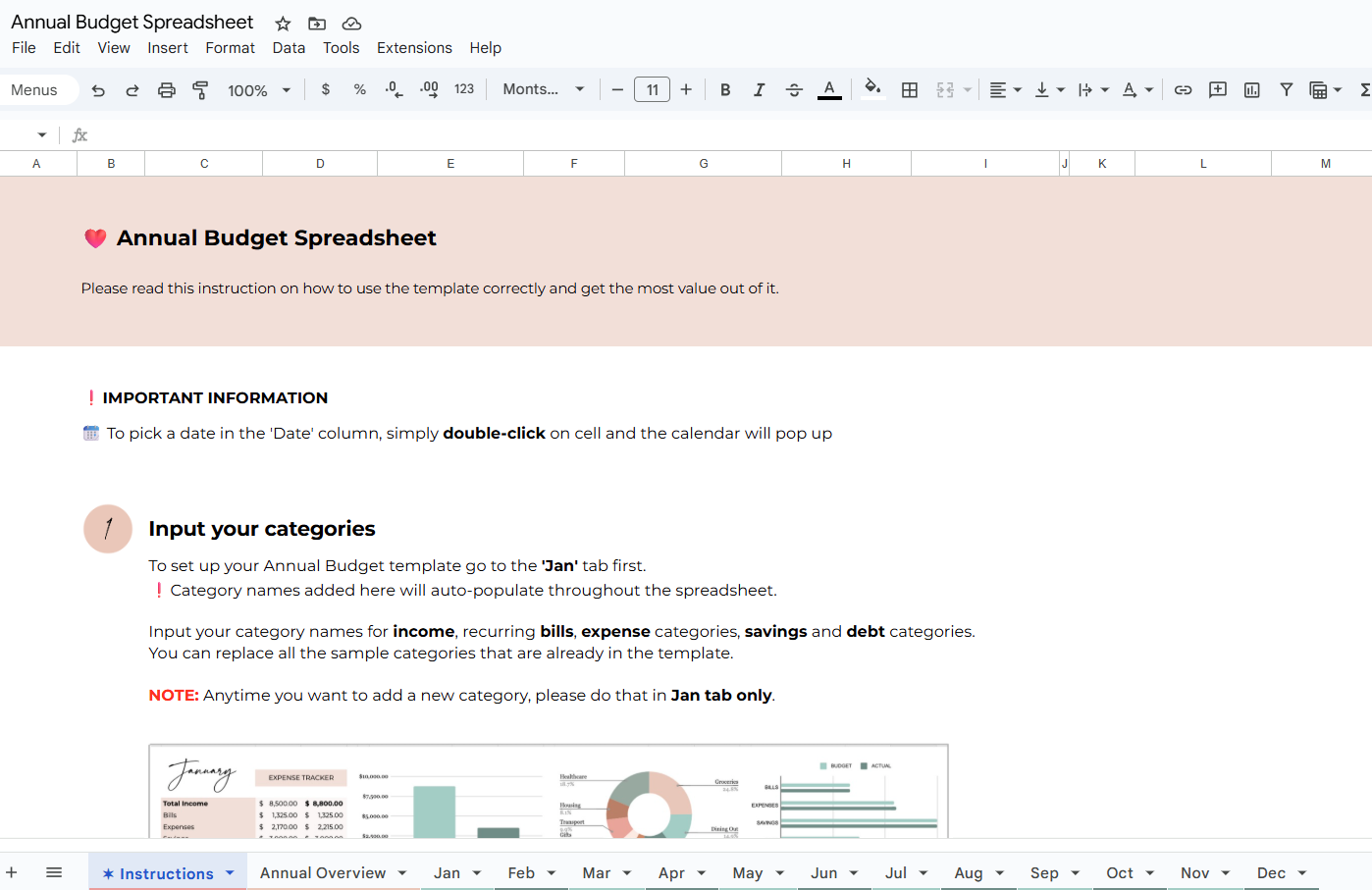Open the Extensions menu
This screenshot has width=1372, height=890.
tap(414, 47)
